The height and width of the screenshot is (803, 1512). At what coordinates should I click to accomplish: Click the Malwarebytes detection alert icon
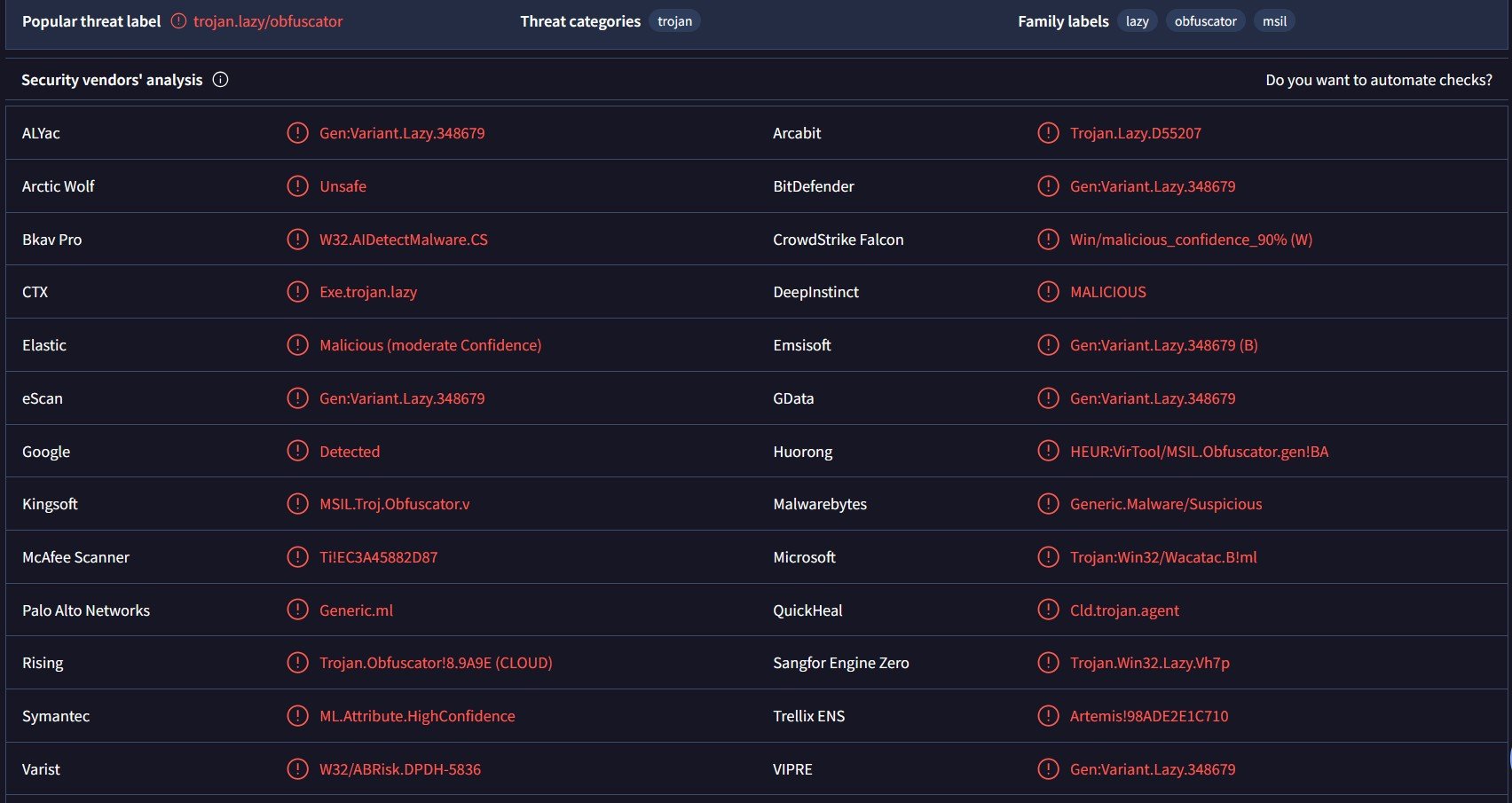(x=1048, y=504)
